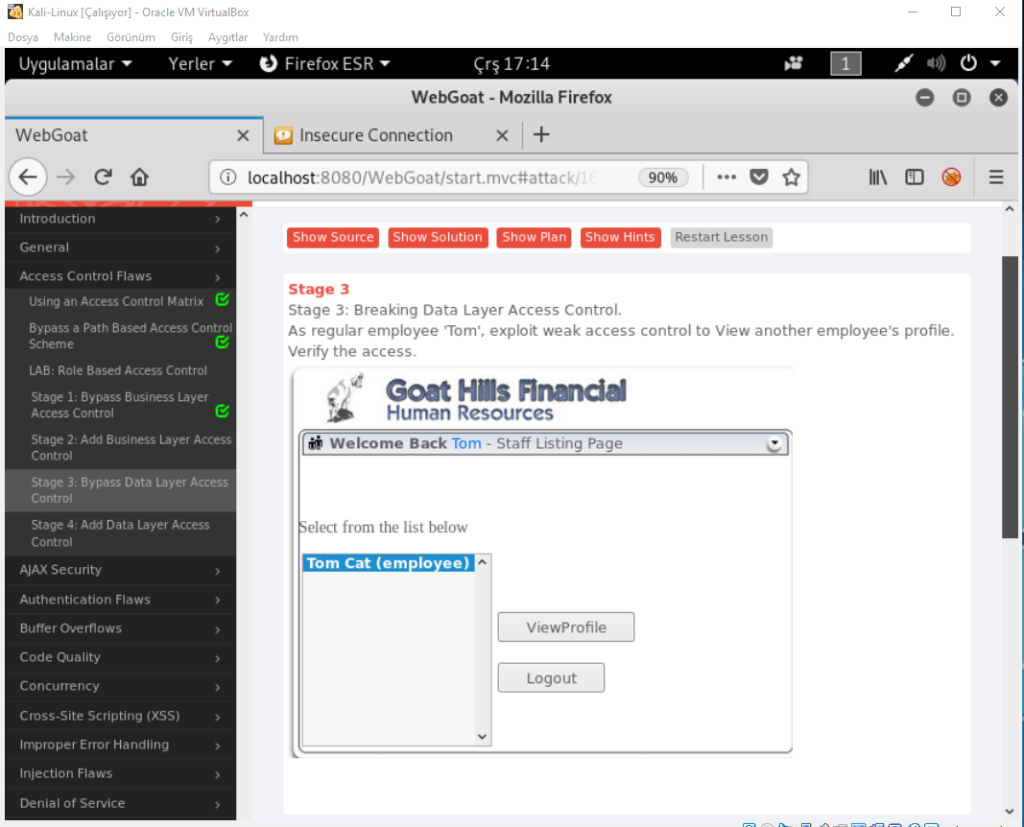Bookmark this page with the star icon

[791, 177]
